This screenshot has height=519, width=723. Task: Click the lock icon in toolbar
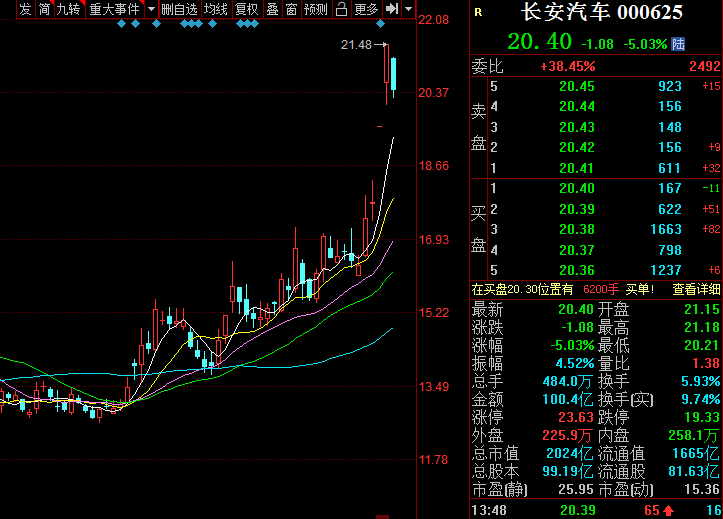pyautogui.click(x=341, y=9)
